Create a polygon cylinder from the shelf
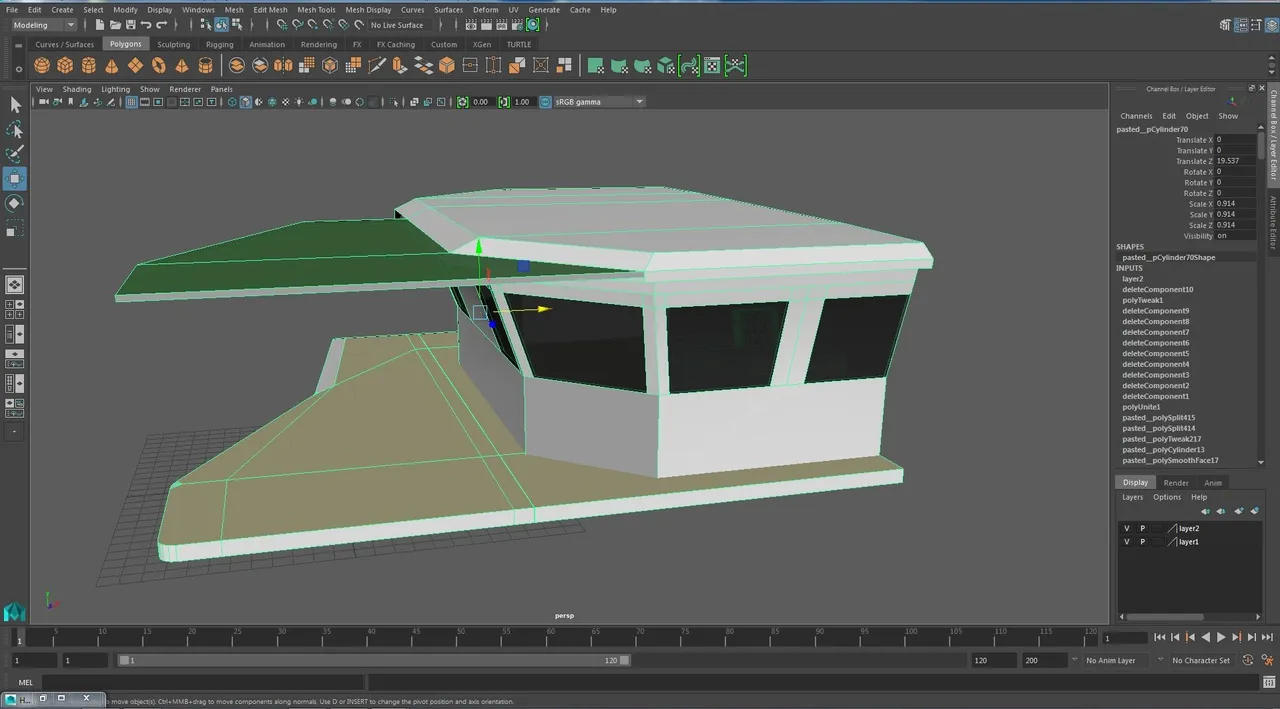Image resolution: width=1280 pixels, height=709 pixels. [x=88, y=66]
